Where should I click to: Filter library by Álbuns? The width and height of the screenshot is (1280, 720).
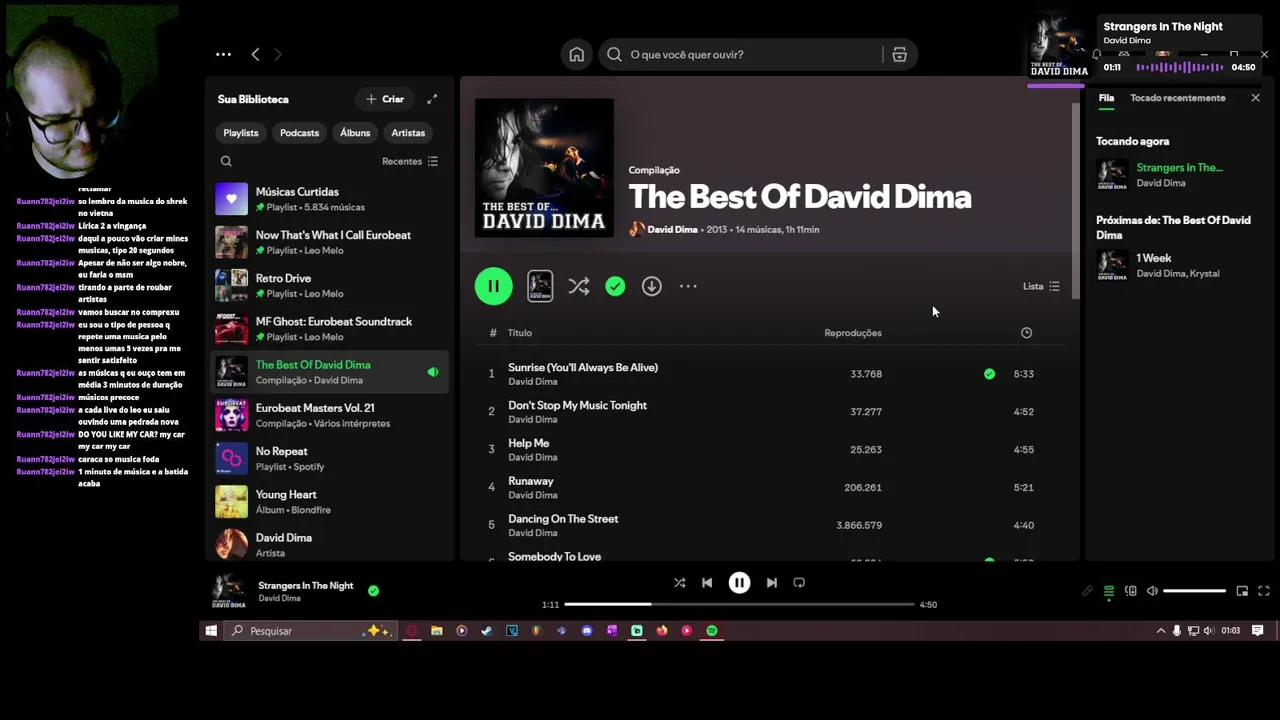coord(355,133)
